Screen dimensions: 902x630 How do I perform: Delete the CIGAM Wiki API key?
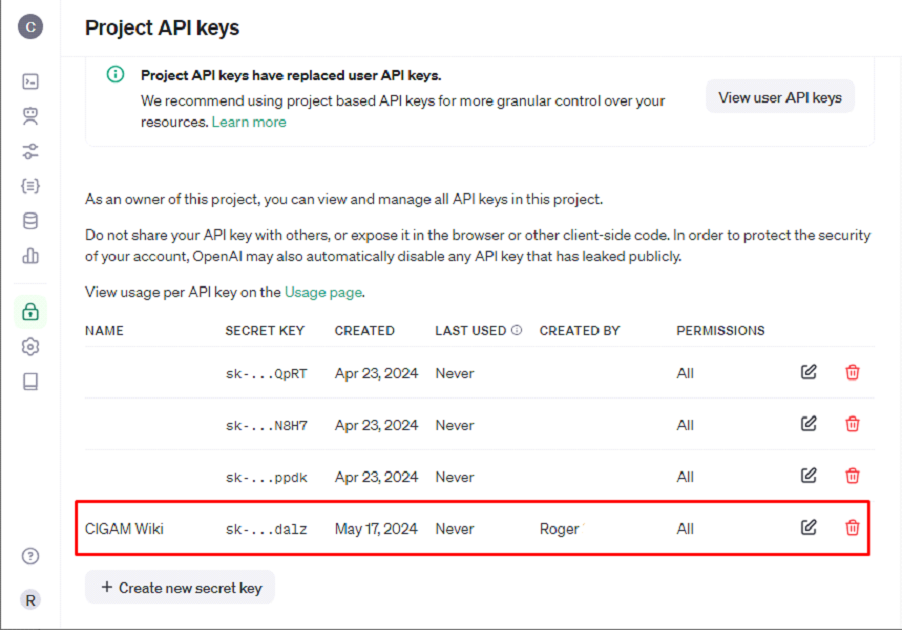pyautogui.click(x=852, y=527)
